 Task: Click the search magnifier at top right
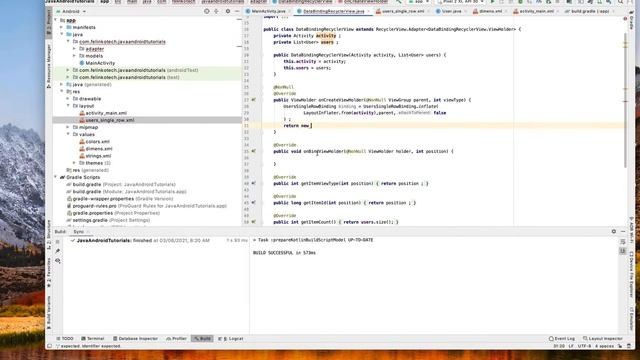(620, 2)
